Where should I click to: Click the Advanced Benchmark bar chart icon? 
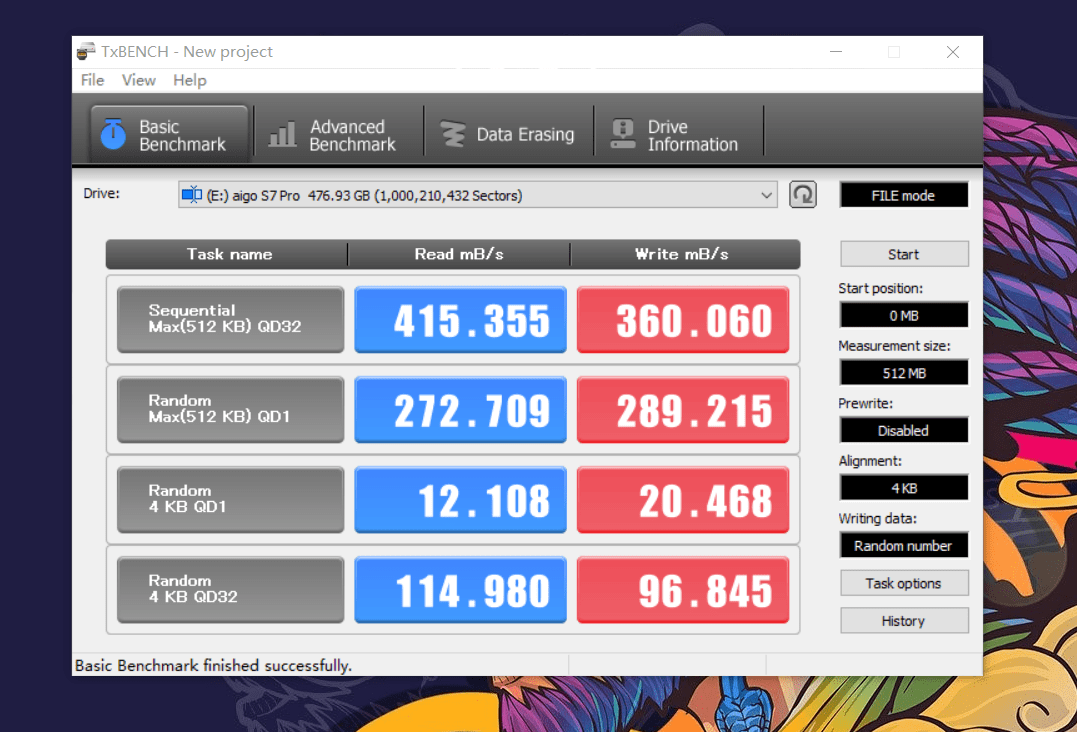[x=282, y=134]
